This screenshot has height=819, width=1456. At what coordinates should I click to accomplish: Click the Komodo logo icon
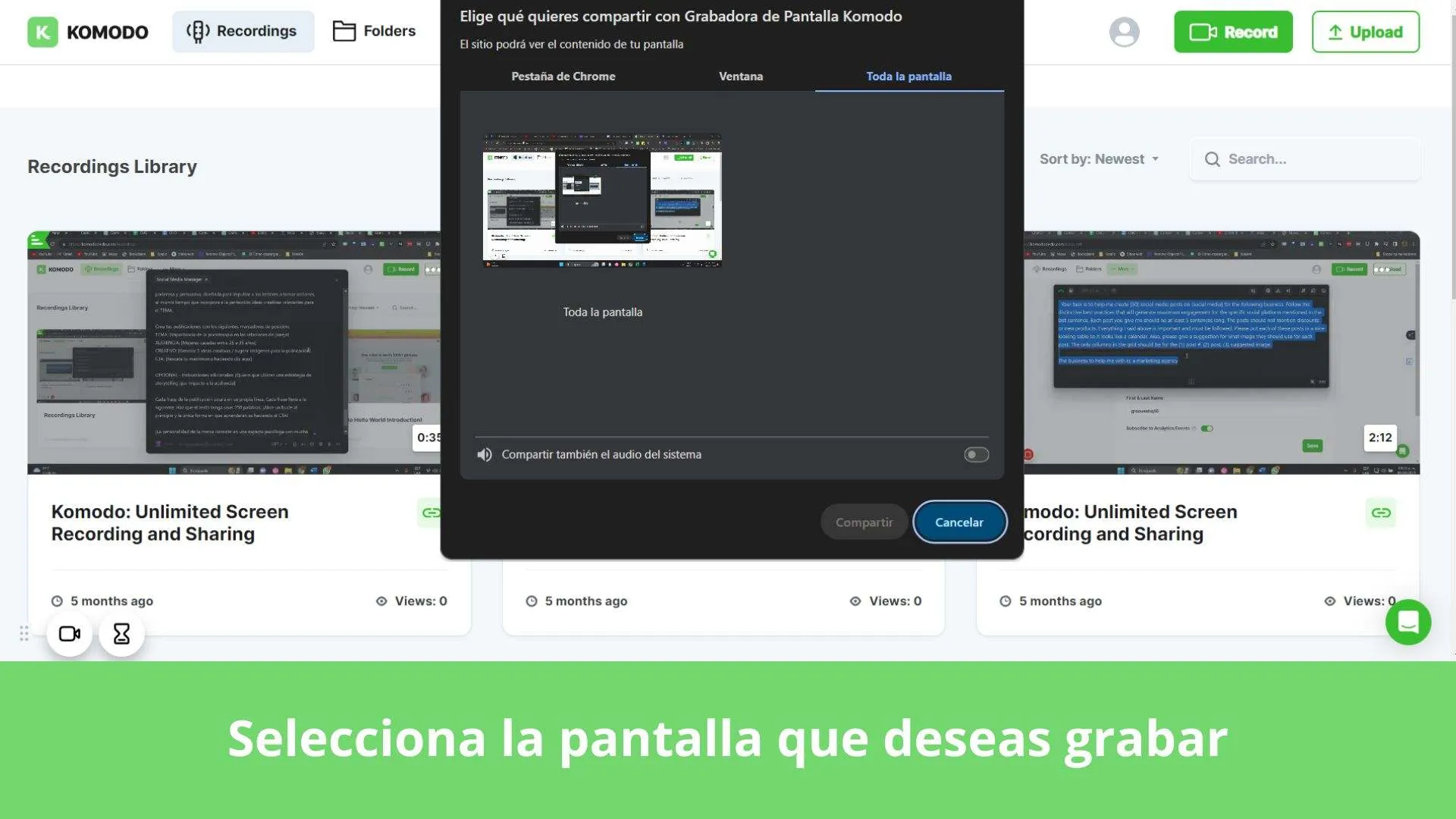(42, 31)
